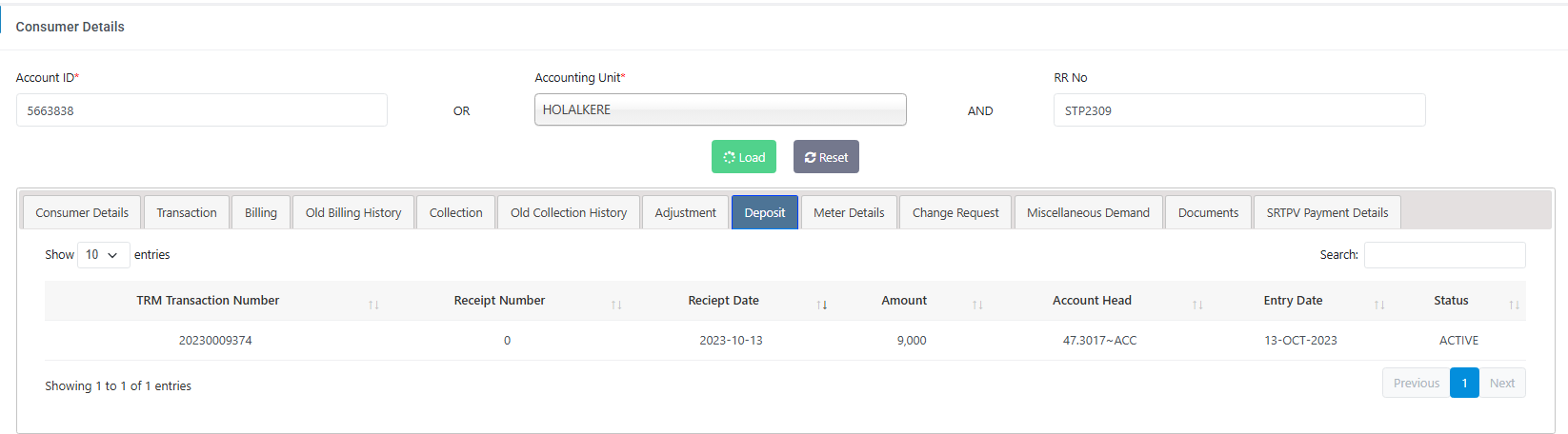Viewport: 1568px width, 434px height.
Task: Open the SRTPV Payment Details tab
Action: click(x=1327, y=213)
